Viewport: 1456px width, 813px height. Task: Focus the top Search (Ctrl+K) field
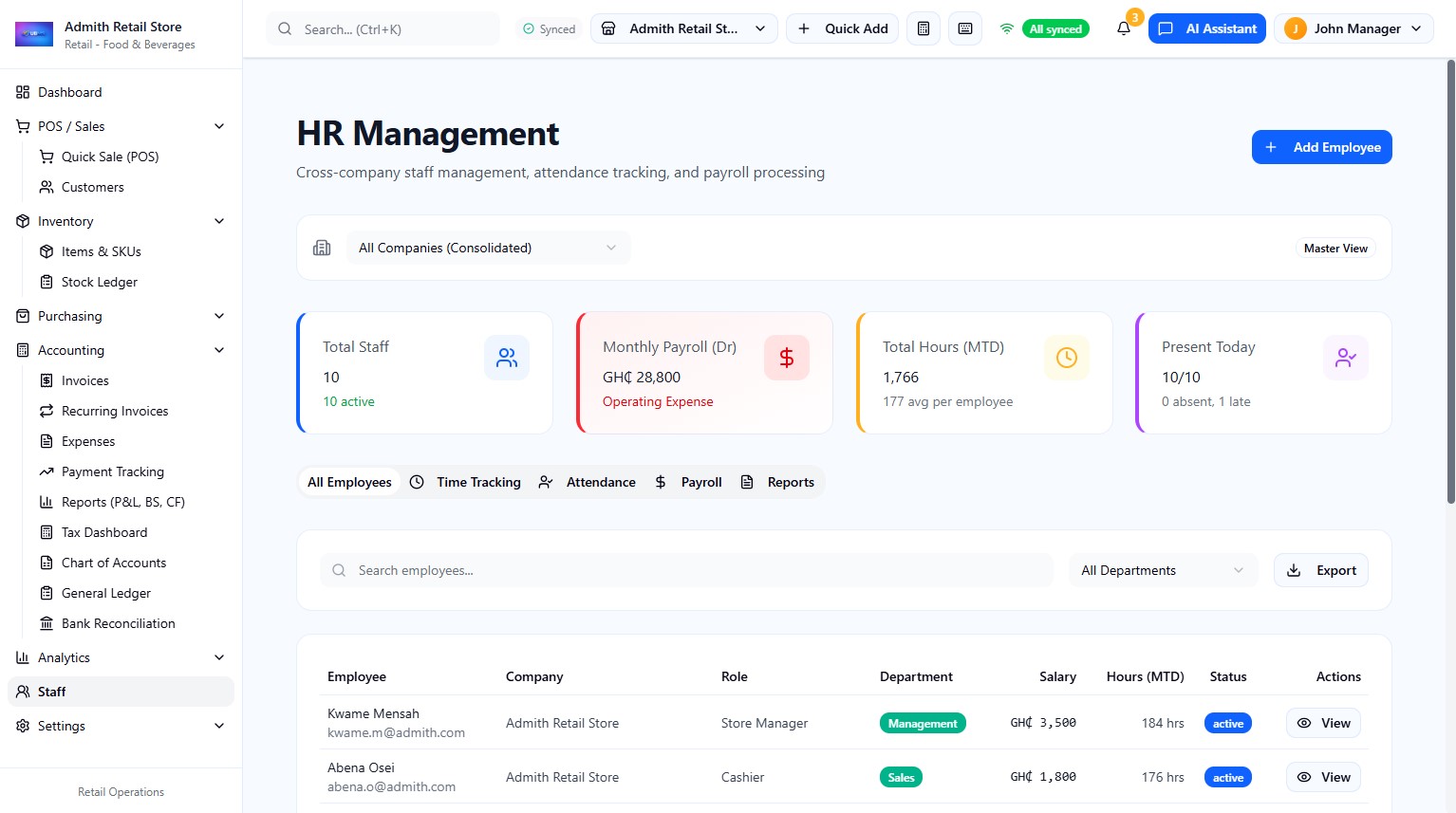383,29
